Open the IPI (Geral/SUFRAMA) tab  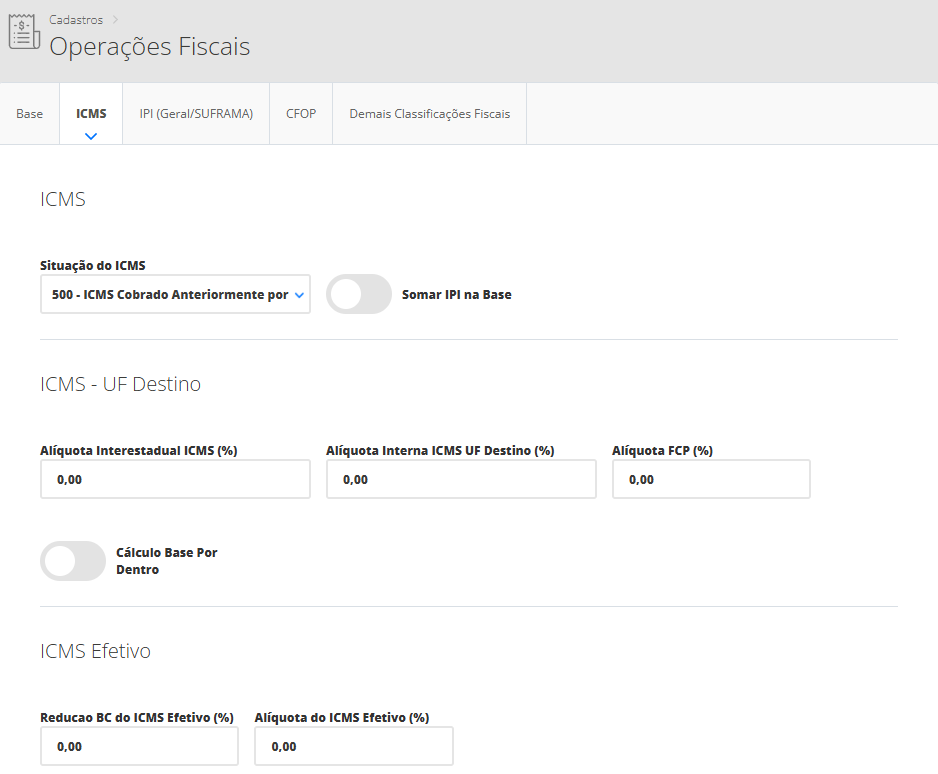coord(196,114)
